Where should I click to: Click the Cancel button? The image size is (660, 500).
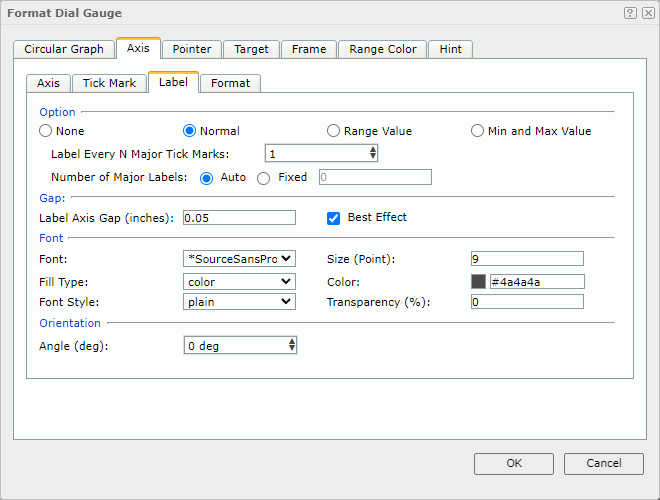tap(603, 463)
